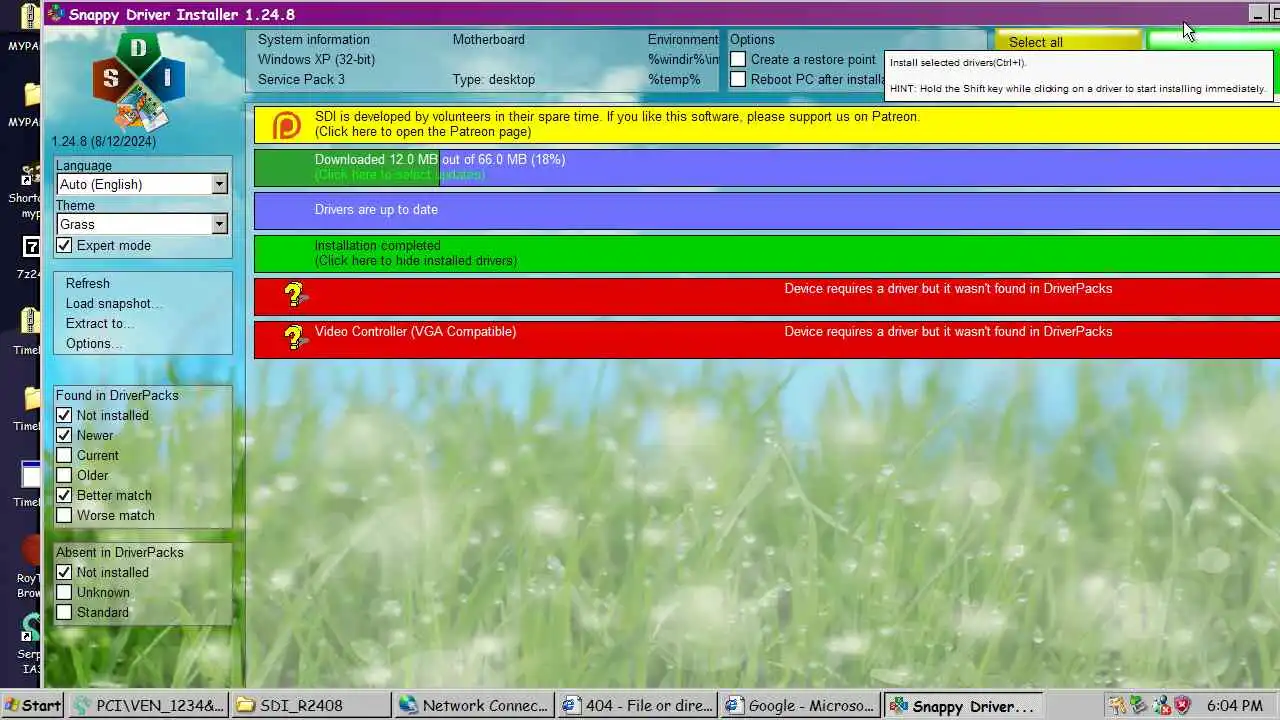
Task: Click 'Click here to select updates' link
Action: coord(400,175)
